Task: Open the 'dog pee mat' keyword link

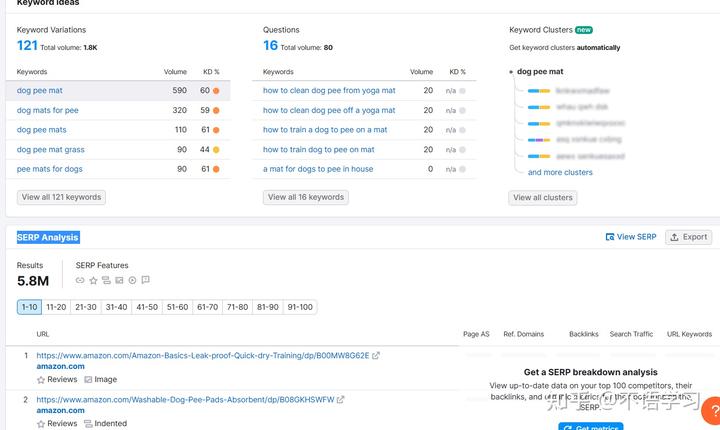Action: [39, 91]
